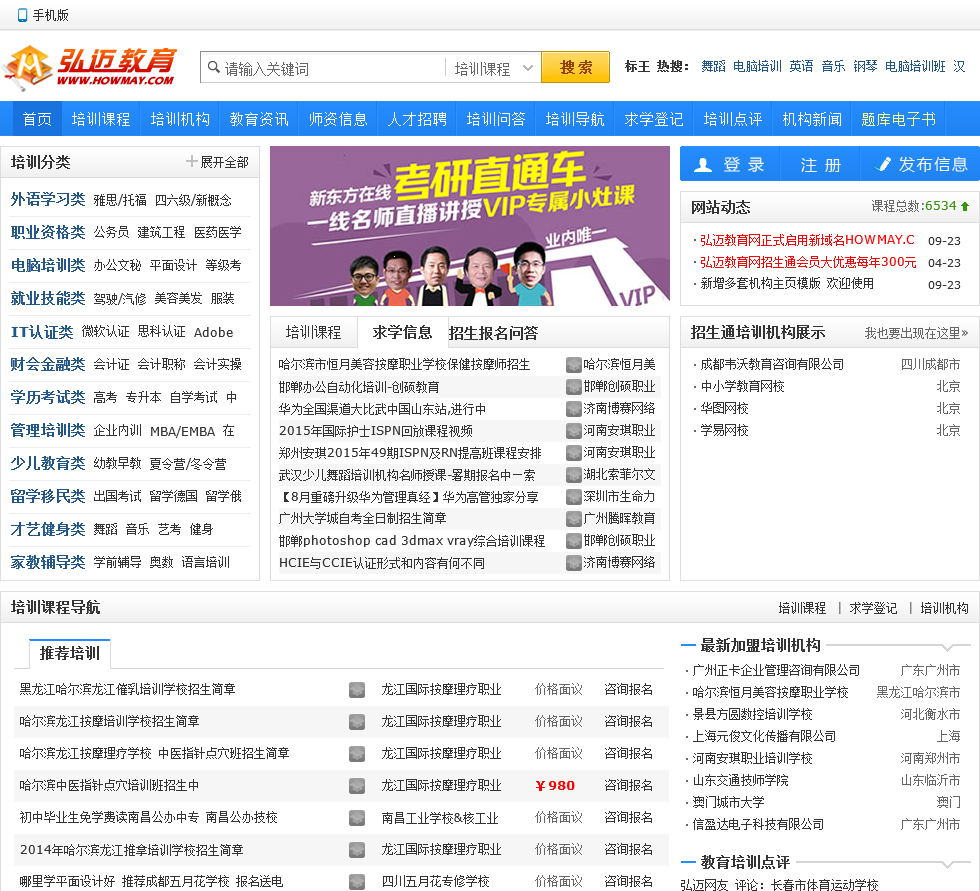The height and width of the screenshot is (891, 980).
Task: Open the 管理培训类 category
Action: pos(48,430)
